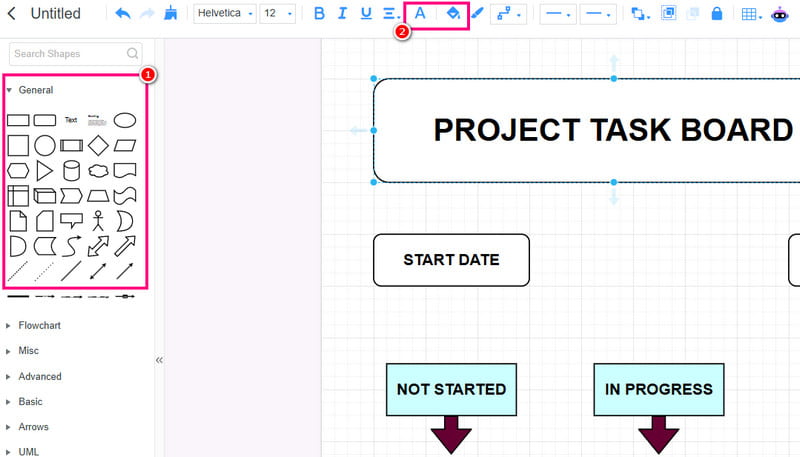This screenshot has height=457, width=800.
Task: Open the font size 12 dropdown
Action: [x=278, y=13]
